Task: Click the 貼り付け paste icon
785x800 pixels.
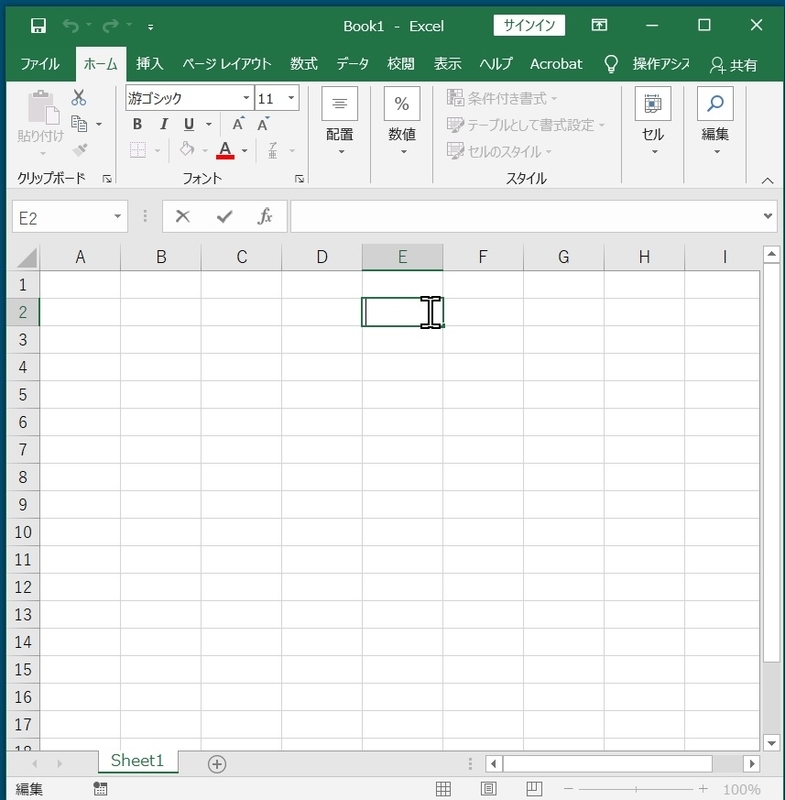Action: 43,107
